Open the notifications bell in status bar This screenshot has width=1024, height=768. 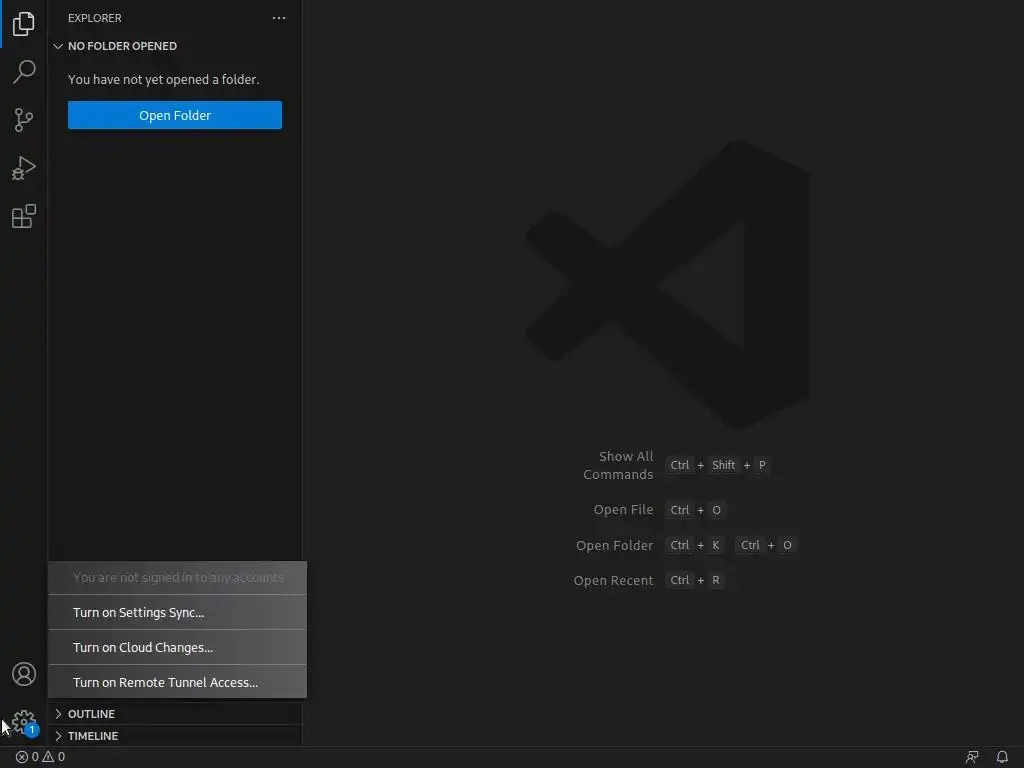[1002, 757]
